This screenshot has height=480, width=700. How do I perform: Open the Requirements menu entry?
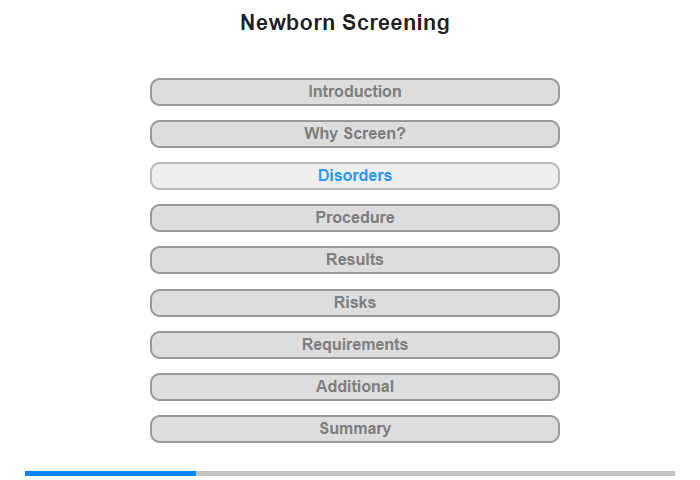pyautogui.click(x=355, y=345)
